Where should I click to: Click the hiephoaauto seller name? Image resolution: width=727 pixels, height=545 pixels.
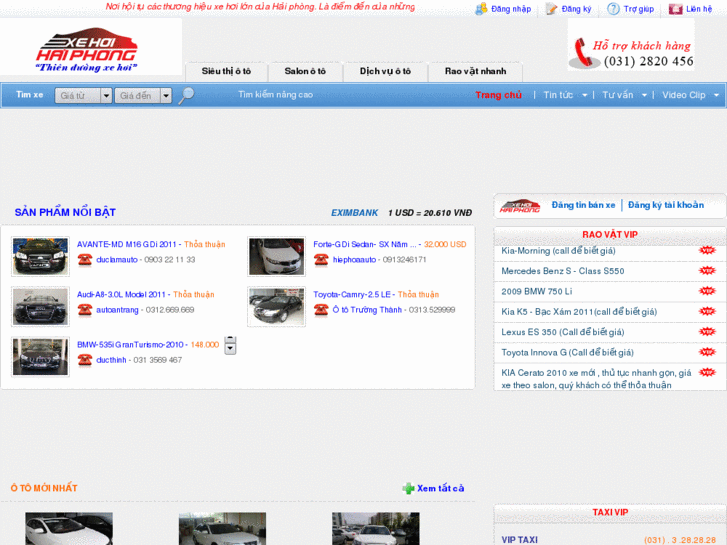coord(354,260)
